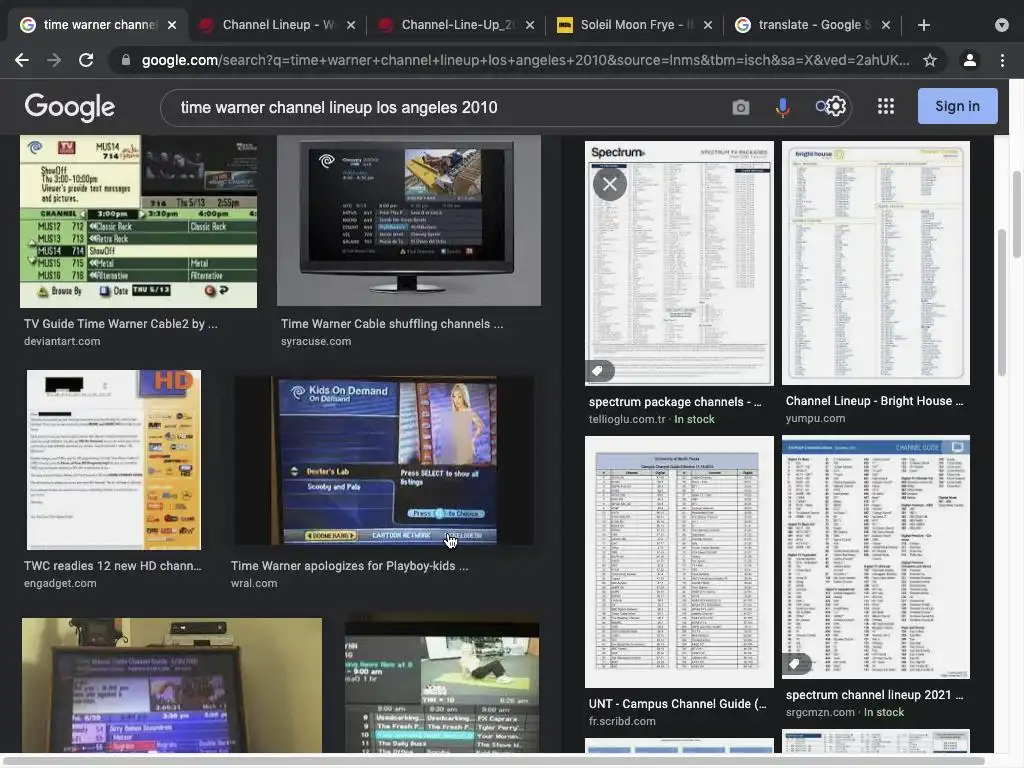Click 'UNT - Campus Channel Guide' title
The image size is (1024, 768).
click(677, 704)
